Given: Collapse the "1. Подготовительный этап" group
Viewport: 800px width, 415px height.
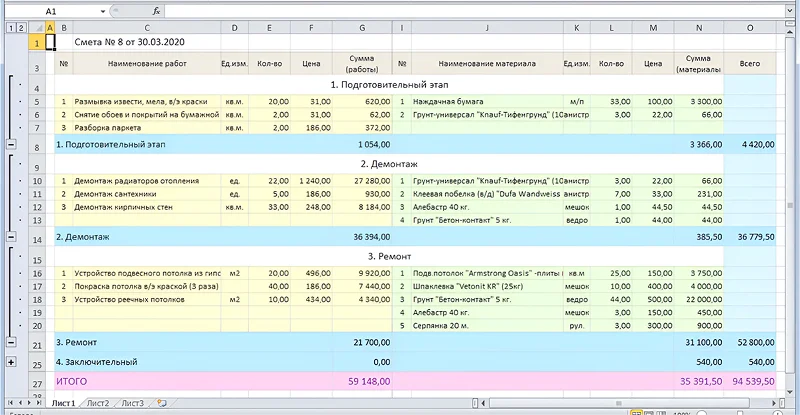Looking at the screenshot, I should (x=10, y=145).
